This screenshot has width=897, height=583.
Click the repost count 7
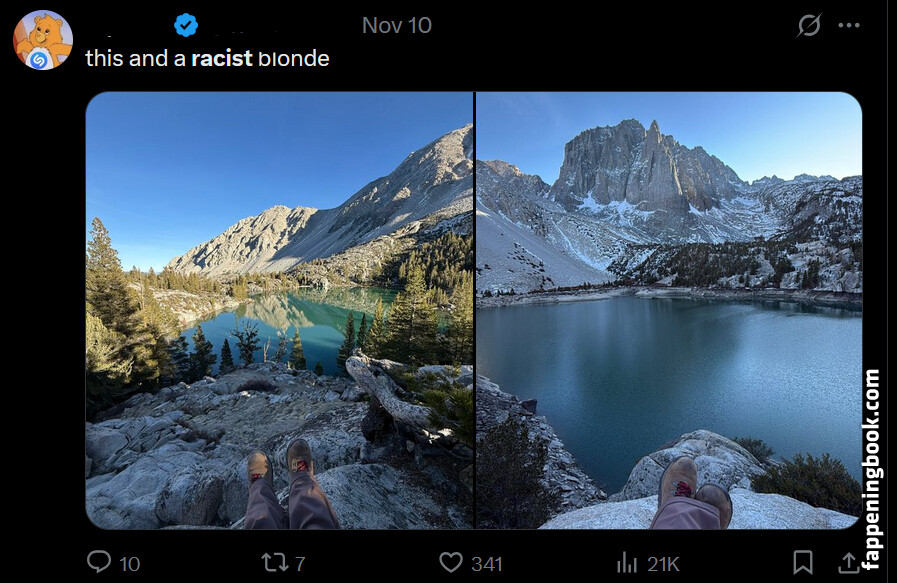click(x=300, y=564)
